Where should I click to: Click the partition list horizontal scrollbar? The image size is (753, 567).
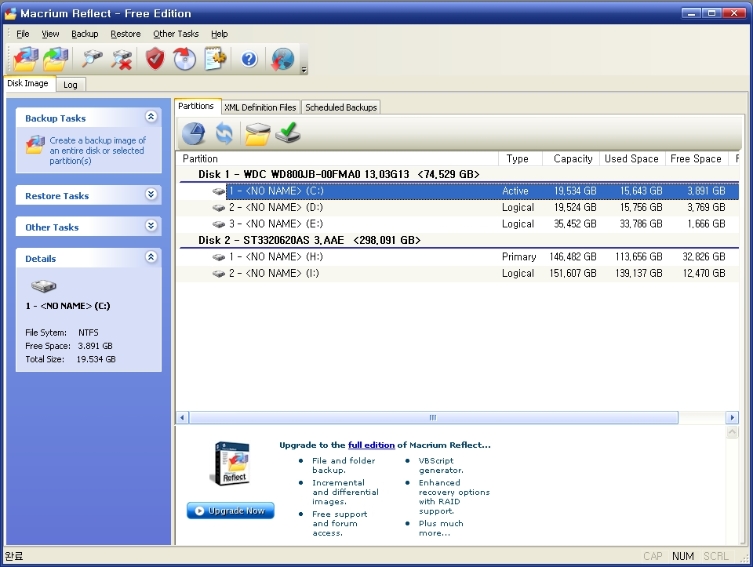pyautogui.click(x=432, y=417)
